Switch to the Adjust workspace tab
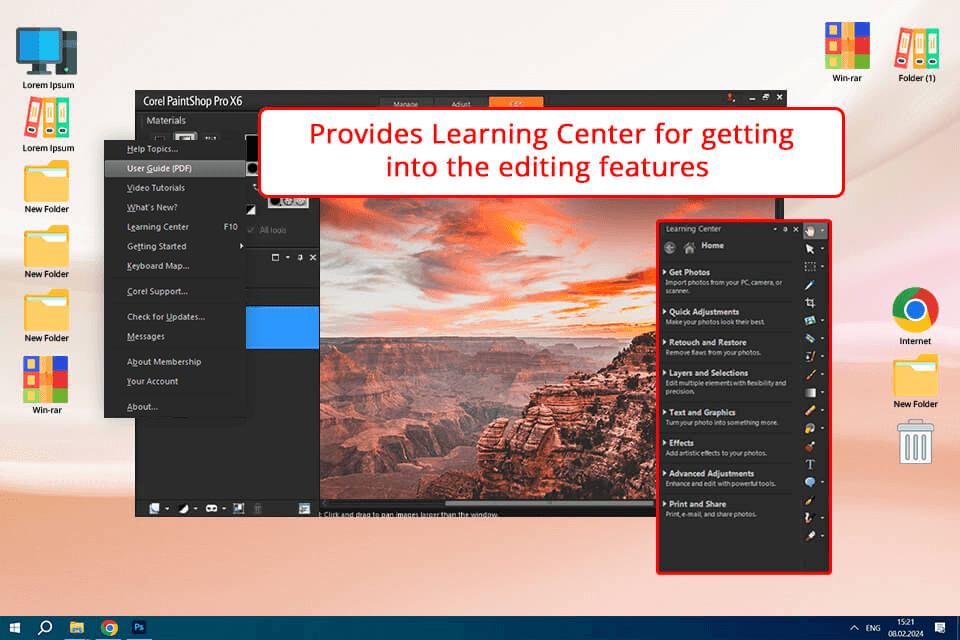This screenshot has height=640, width=960. click(x=461, y=103)
